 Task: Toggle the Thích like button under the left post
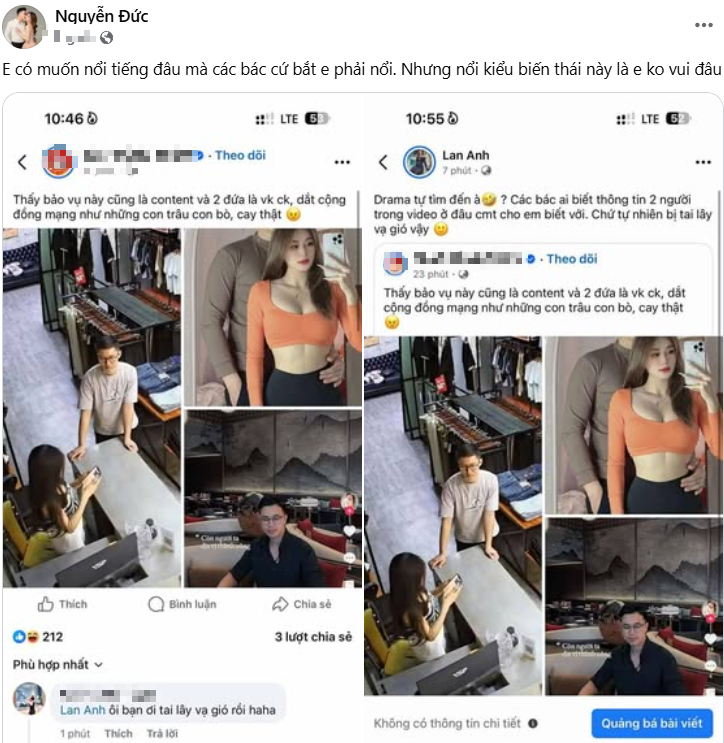[x=62, y=604]
